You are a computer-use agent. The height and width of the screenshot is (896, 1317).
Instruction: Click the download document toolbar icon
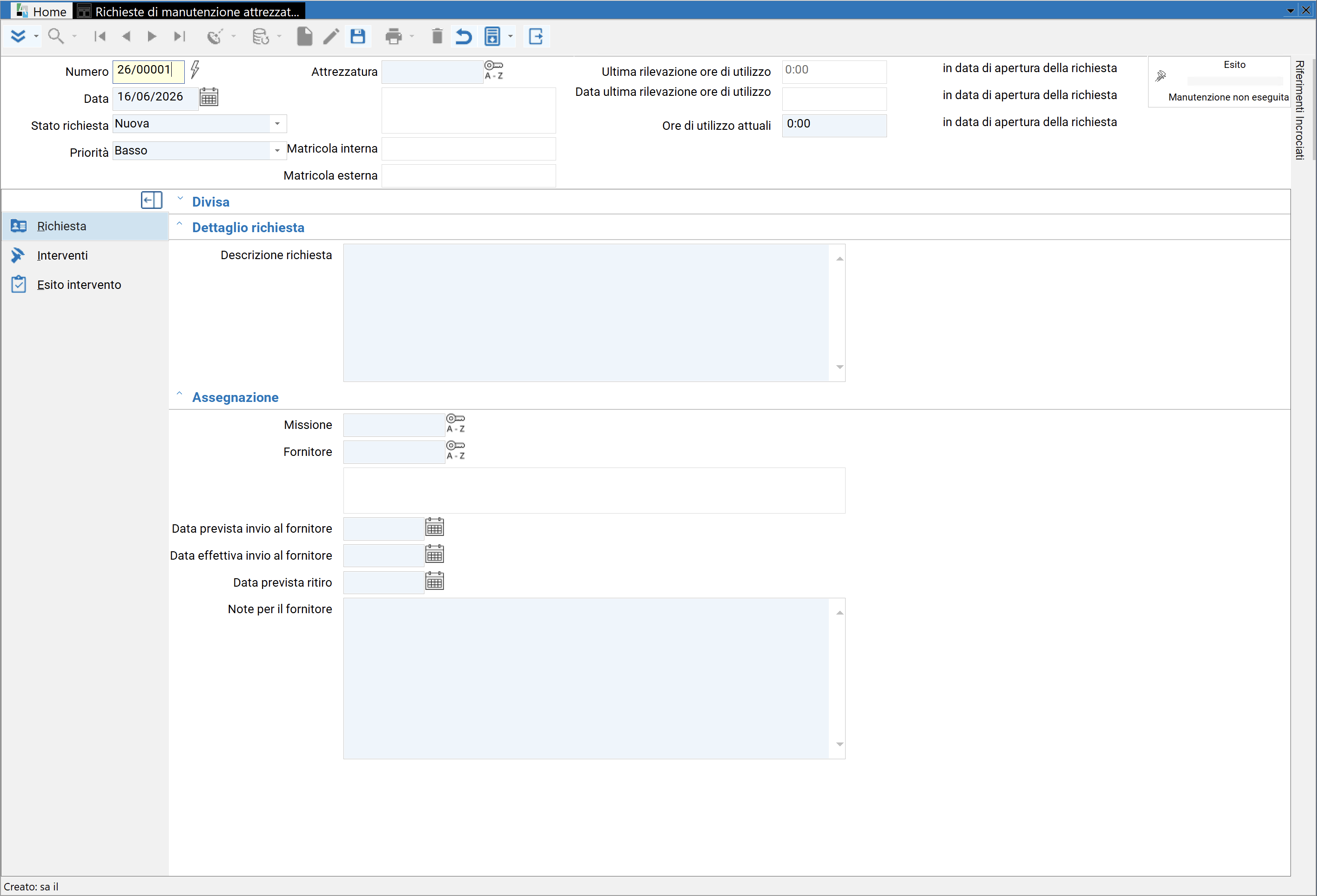click(x=492, y=36)
